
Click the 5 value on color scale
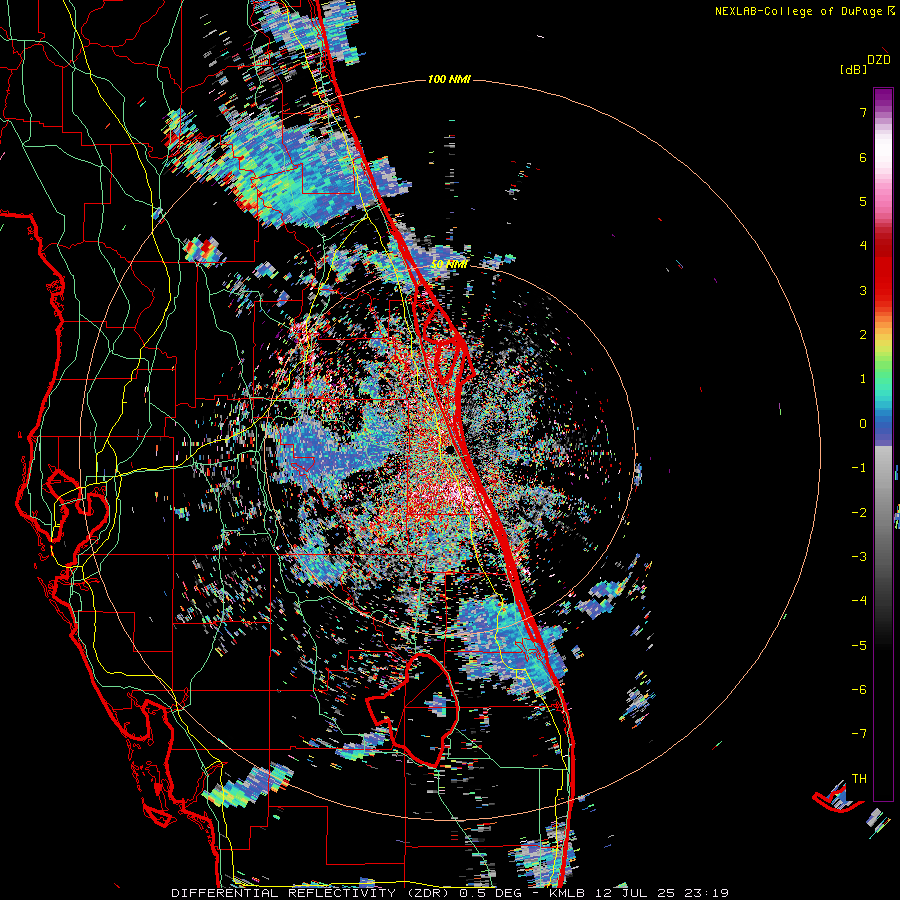click(863, 201)
